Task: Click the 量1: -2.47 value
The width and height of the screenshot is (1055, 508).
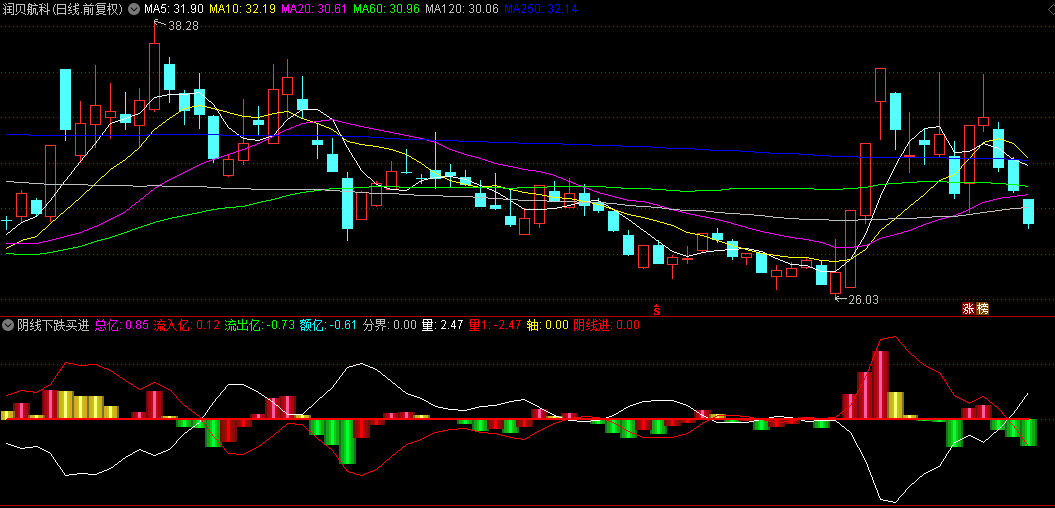Action: click(495, 326)
